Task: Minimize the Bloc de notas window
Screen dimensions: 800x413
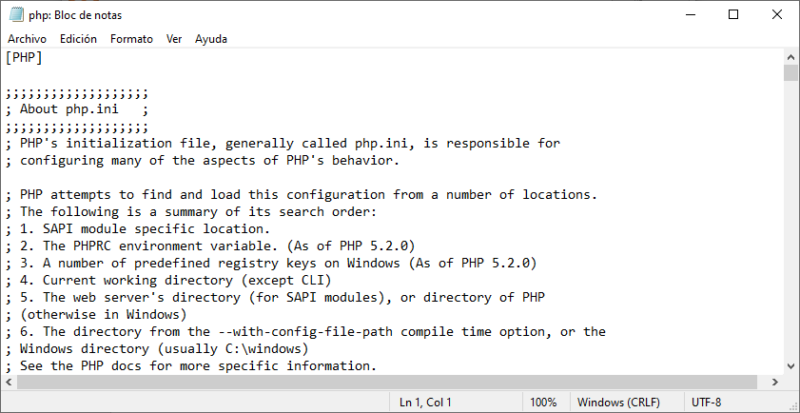Action: 685,15
